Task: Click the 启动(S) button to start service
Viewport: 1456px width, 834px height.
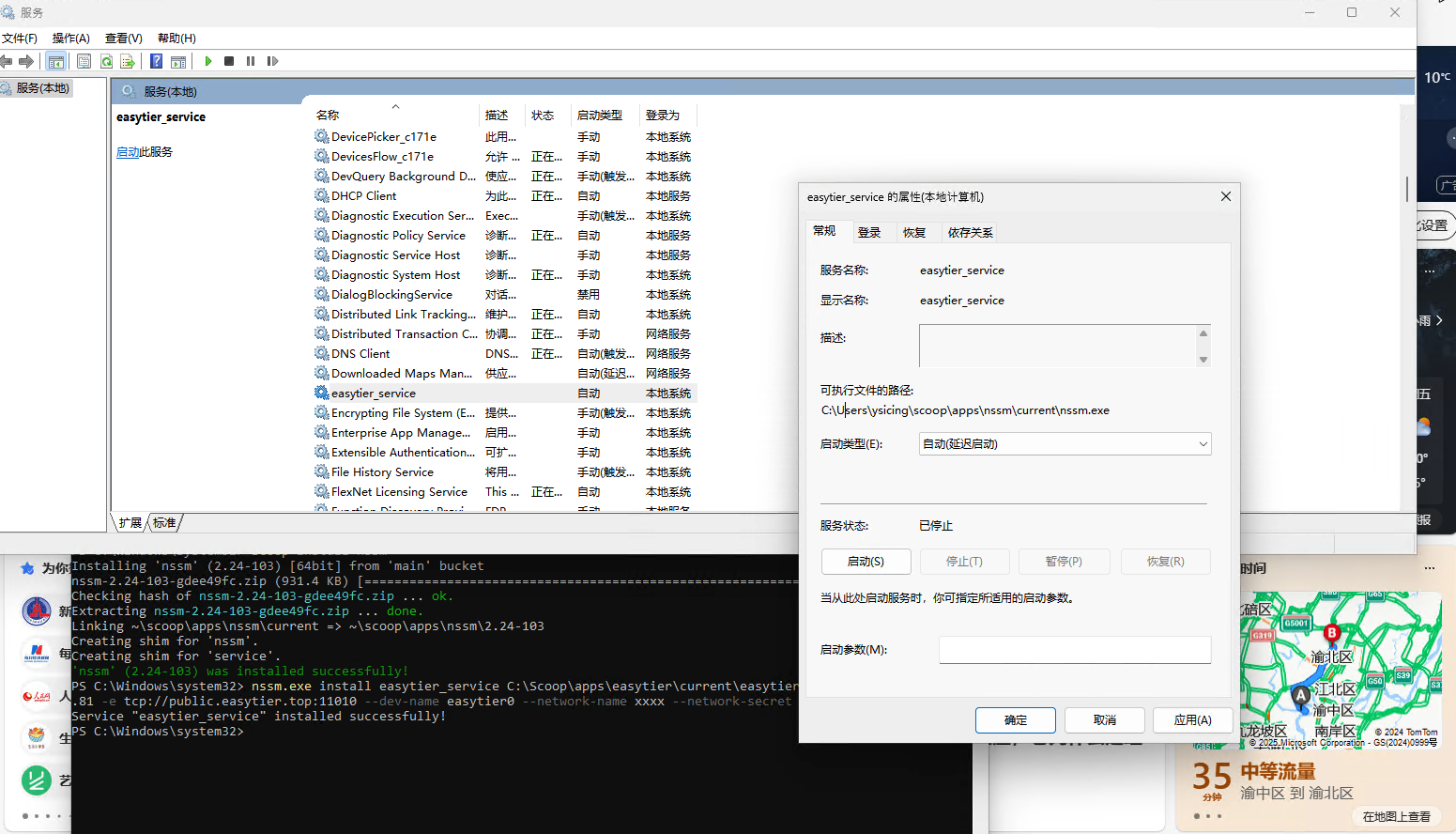Action: coord(866,562)
